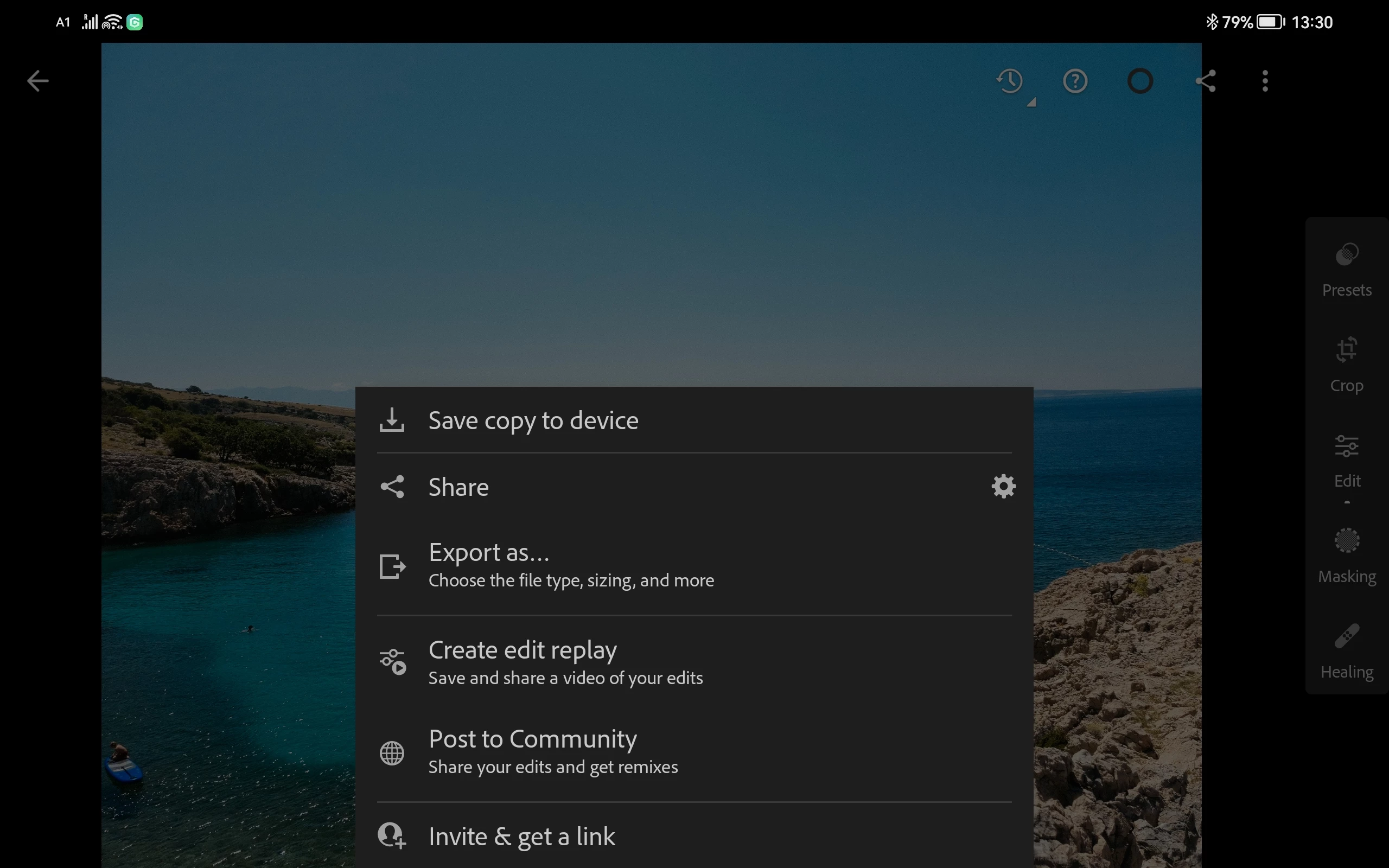Tap the back arrow icon
The height and width of the screenshot is (868, 1389).
(38, 81)
